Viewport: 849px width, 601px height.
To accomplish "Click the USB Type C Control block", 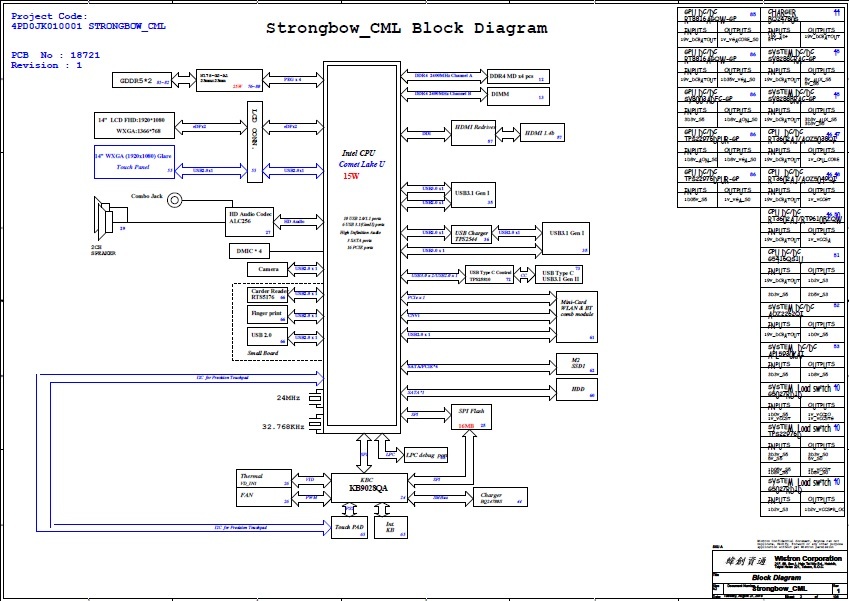I will (x=489, y=275).
